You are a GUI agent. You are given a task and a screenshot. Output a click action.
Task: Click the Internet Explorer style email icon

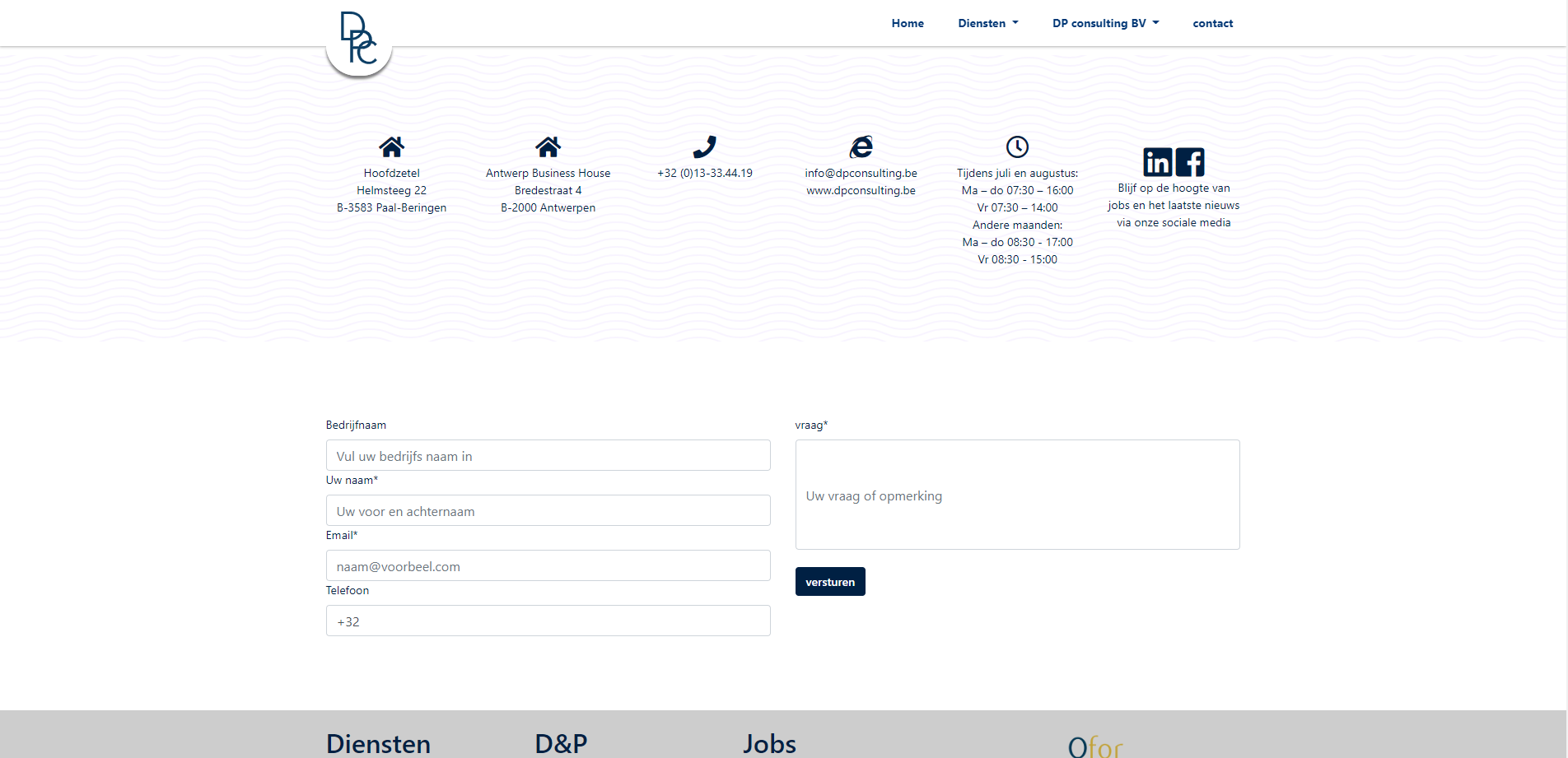[x=861, y=147]
